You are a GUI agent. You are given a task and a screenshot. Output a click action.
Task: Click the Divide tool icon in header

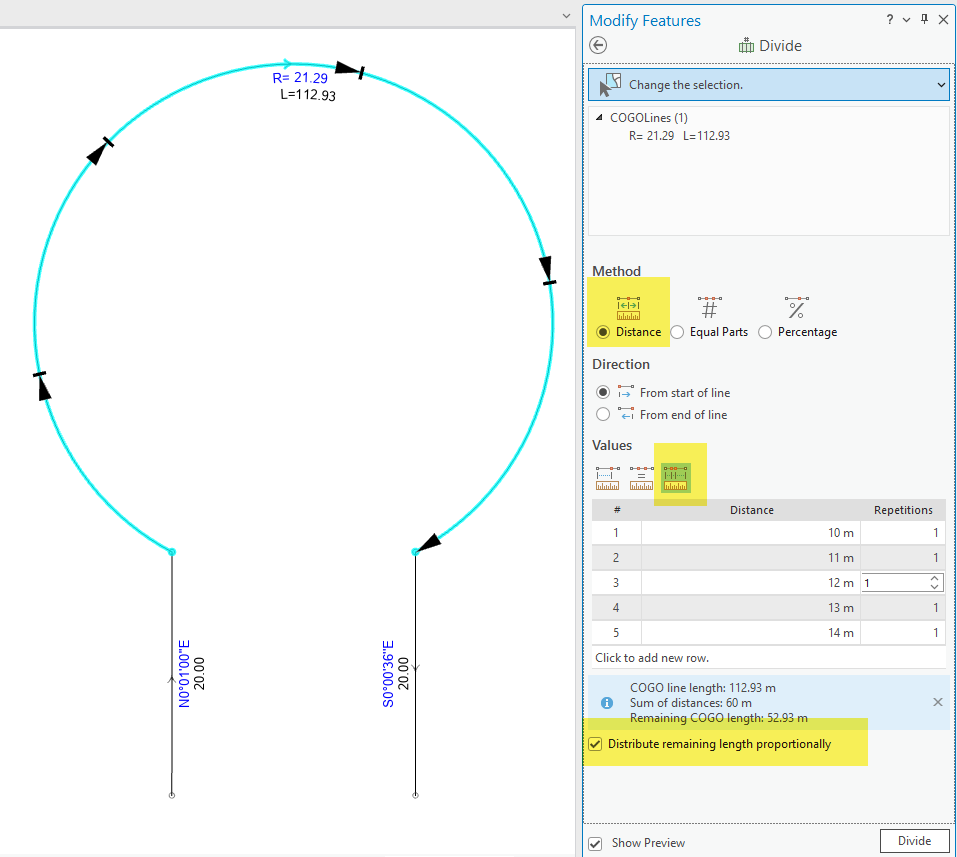click(x=746, y=46)
